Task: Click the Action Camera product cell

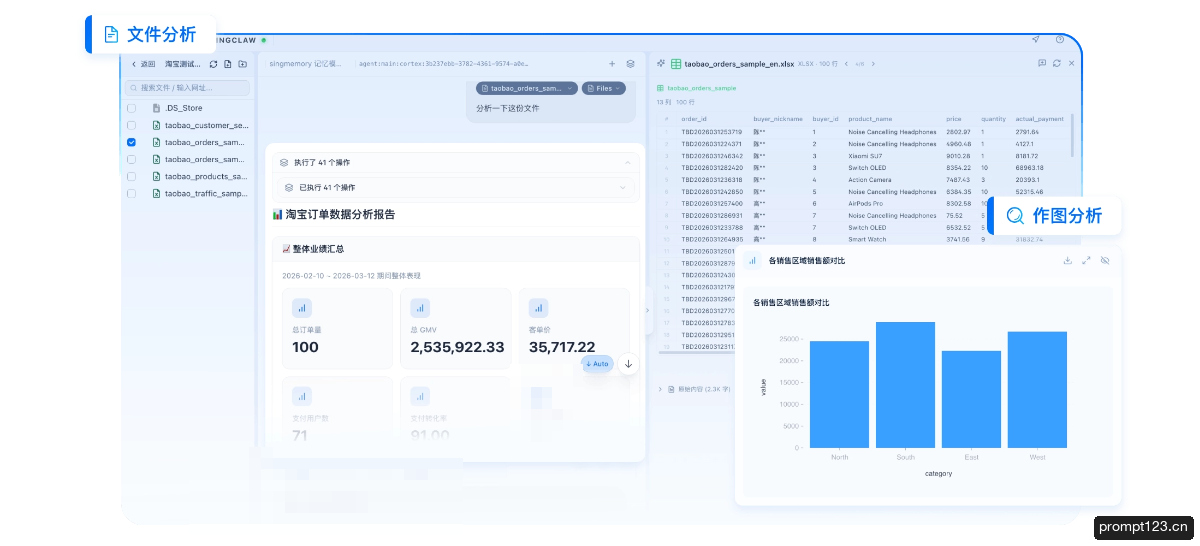Action: 871,180
